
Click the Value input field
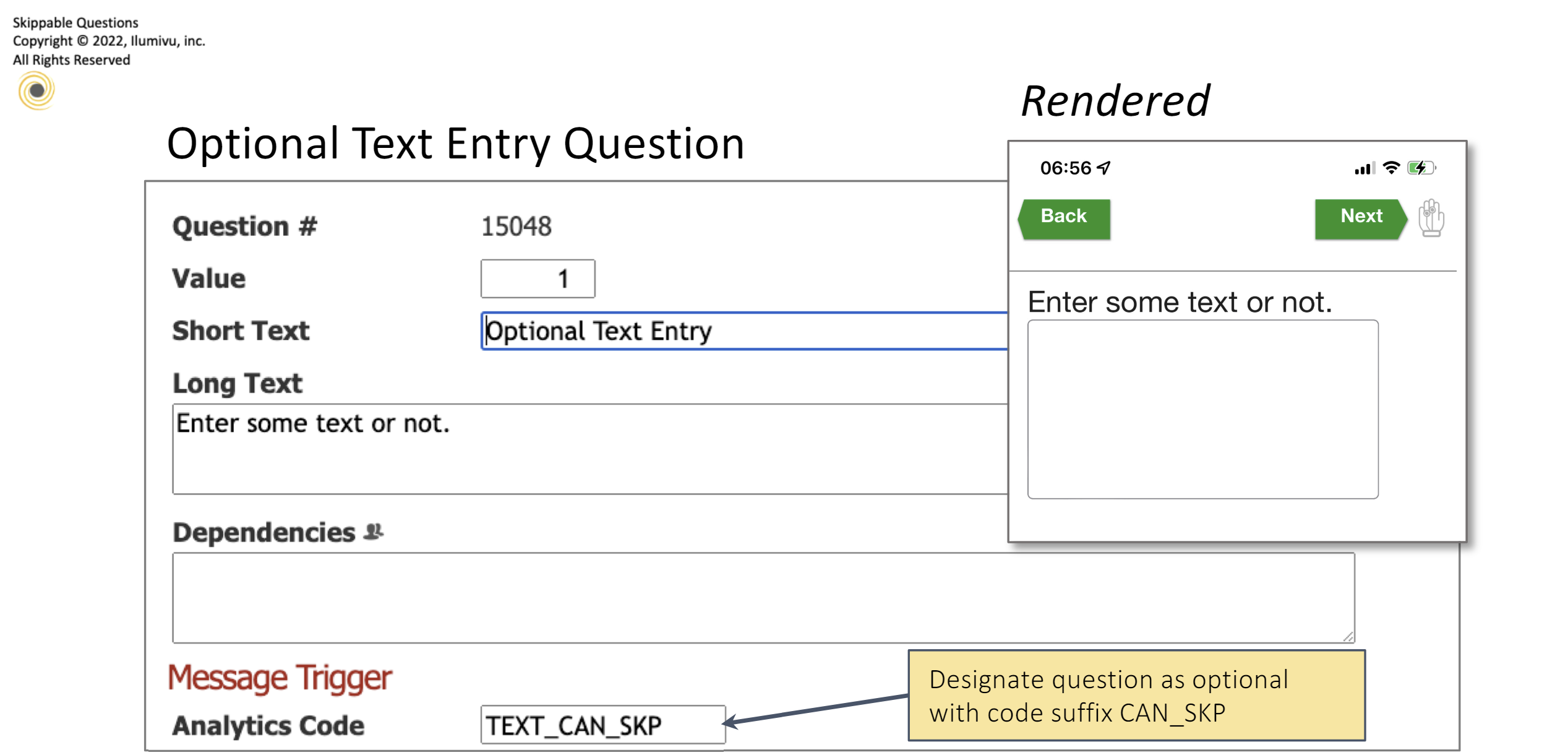(x=538, y=279)
